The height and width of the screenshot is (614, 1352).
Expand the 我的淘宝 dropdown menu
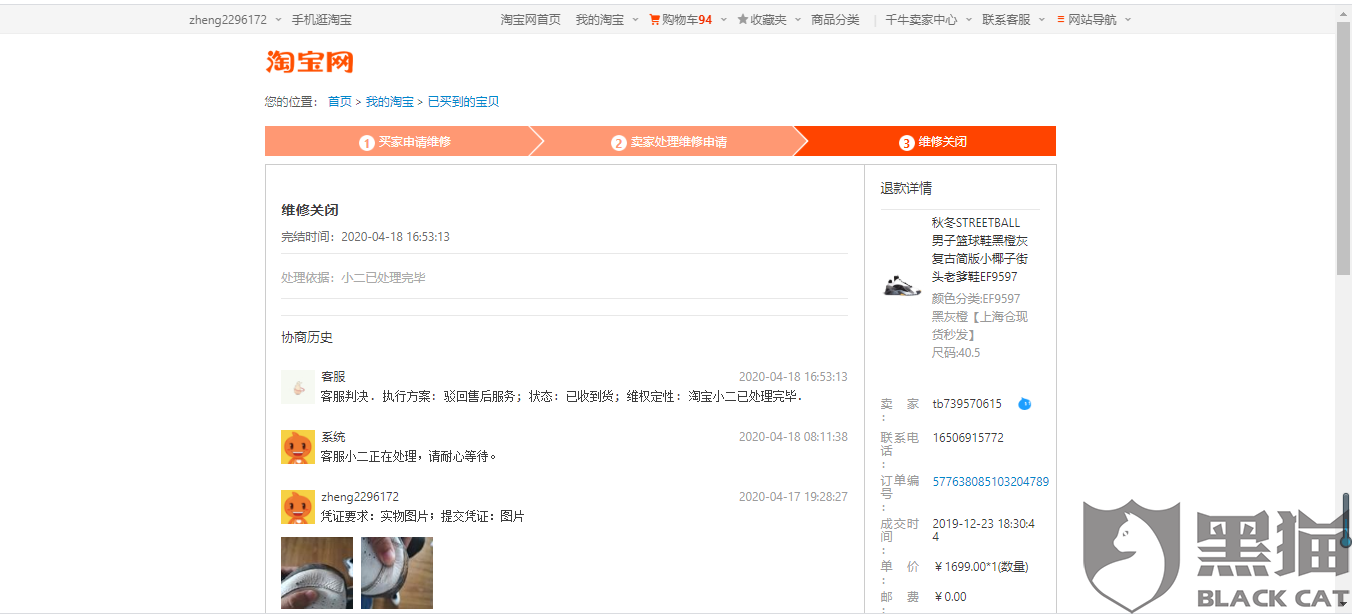[x=635, y=19]
